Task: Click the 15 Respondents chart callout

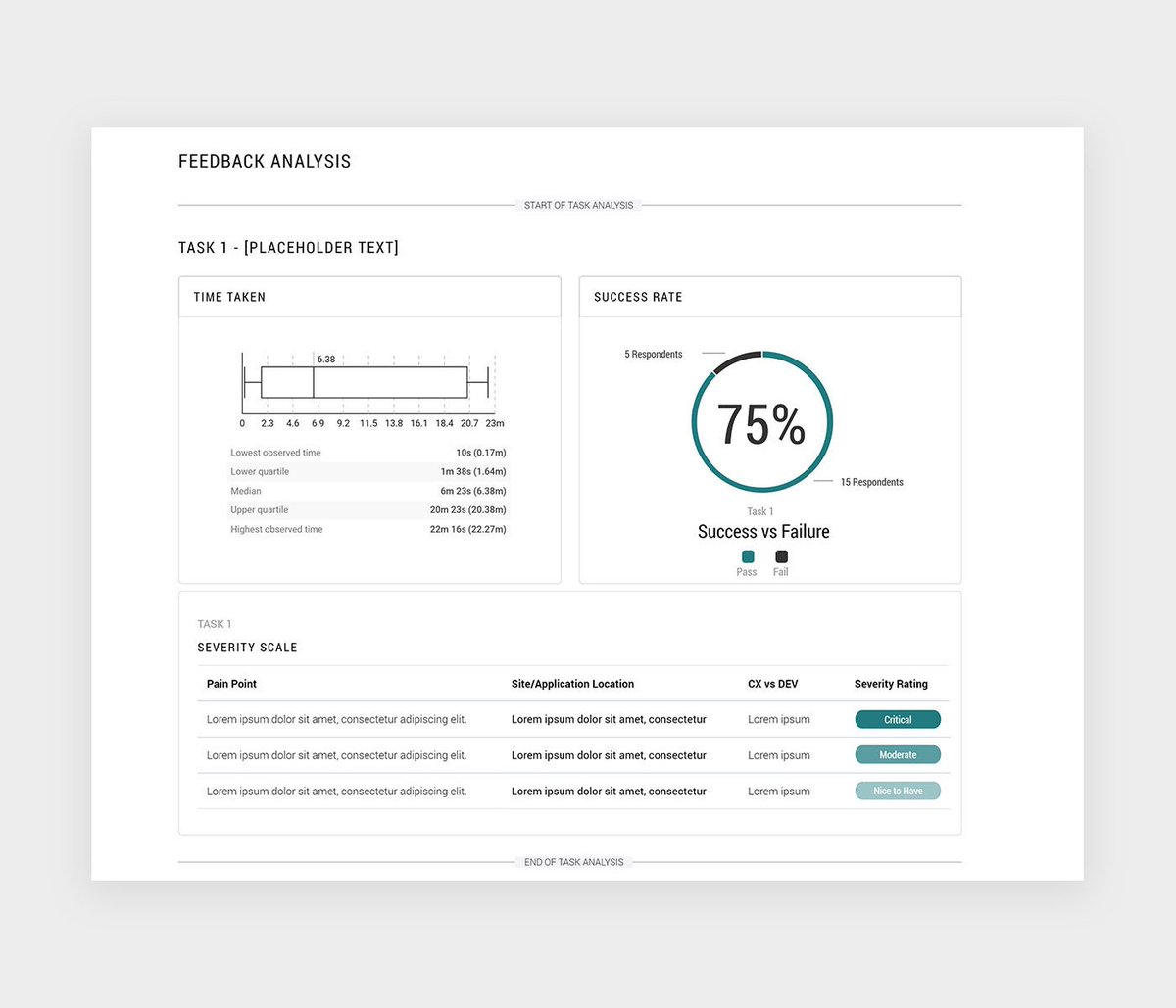Action: click(874, 481)
